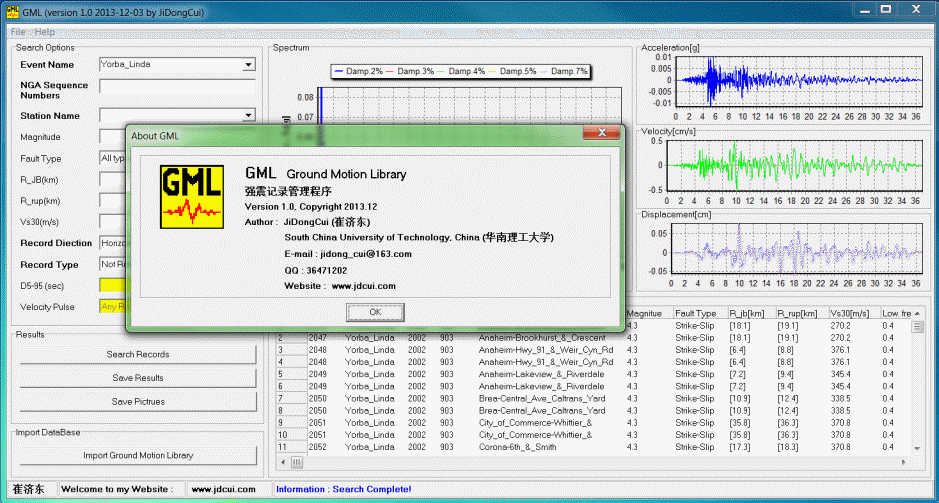Click the Vs30[m/s] column header
The image size is (939, 503).
tap(853, 313)
